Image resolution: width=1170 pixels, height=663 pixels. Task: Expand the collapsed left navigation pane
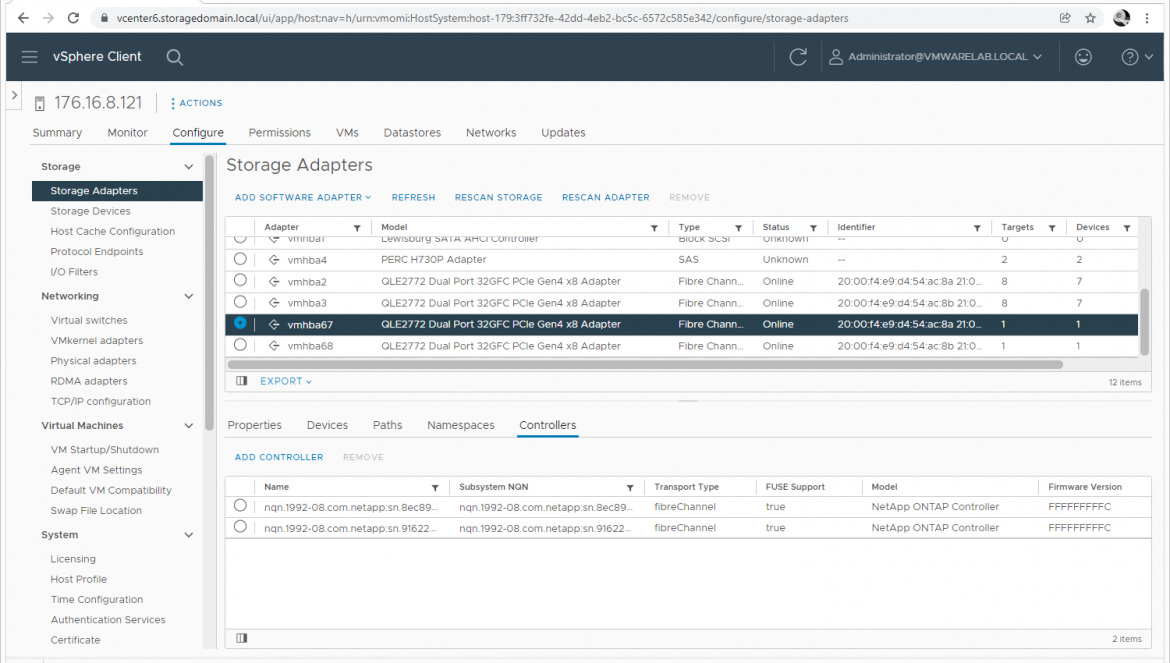14,95
